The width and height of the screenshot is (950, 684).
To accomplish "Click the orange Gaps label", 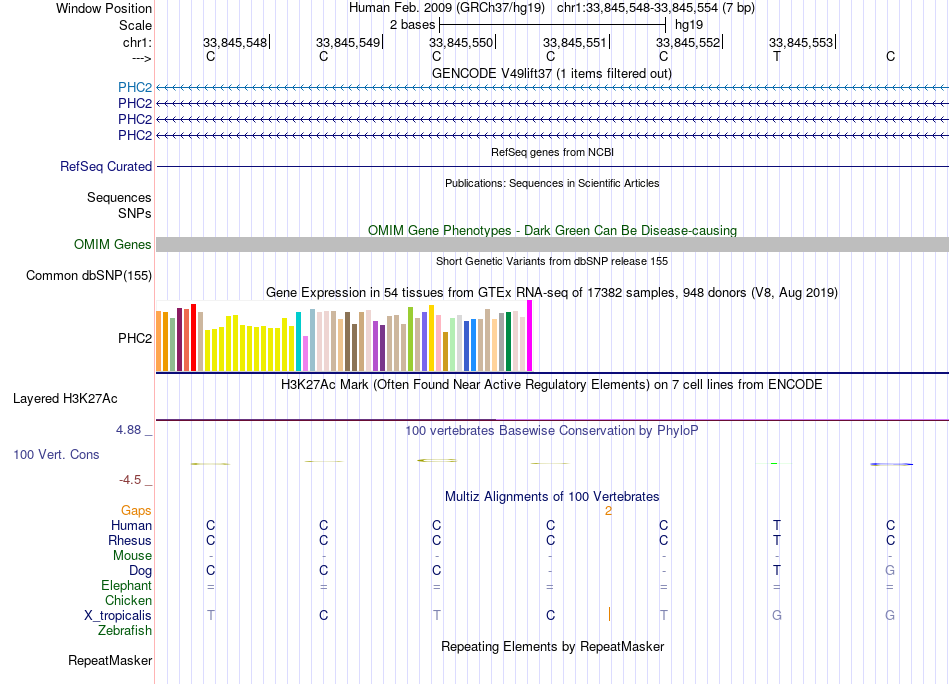I will 136,511.
